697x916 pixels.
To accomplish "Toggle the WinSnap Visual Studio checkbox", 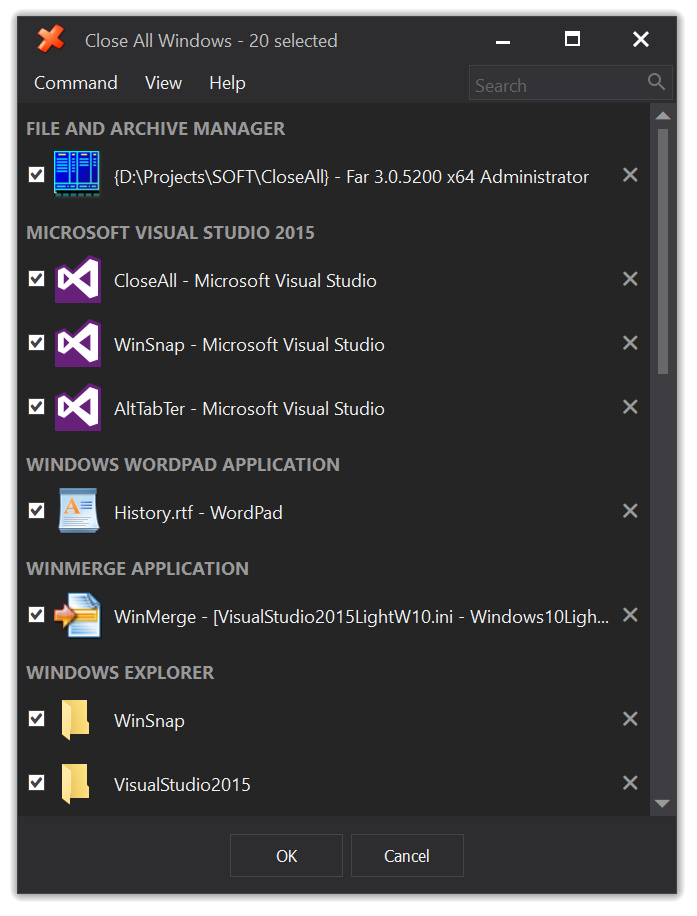I will 37,342.
